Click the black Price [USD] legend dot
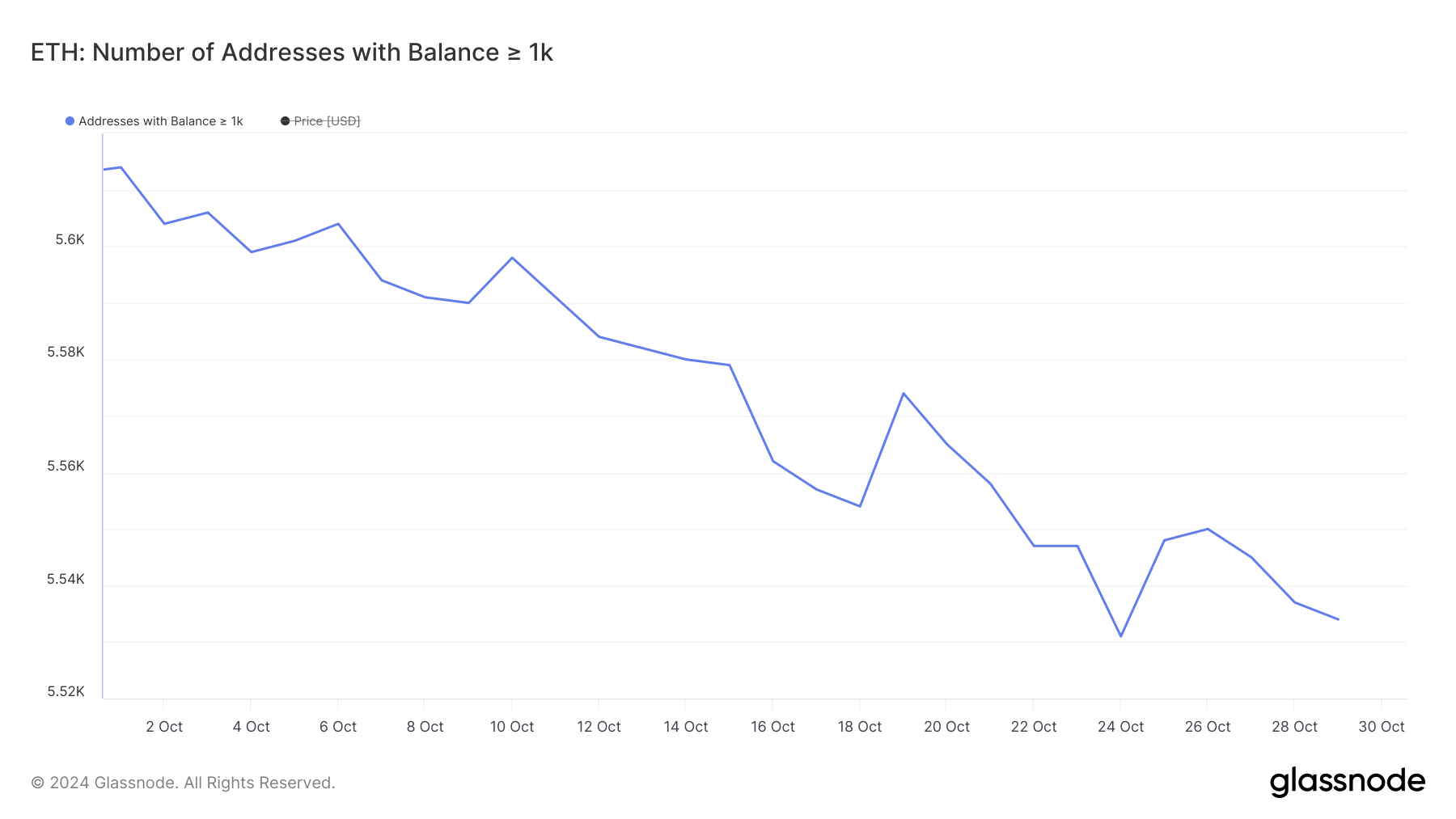Screen dimensions: 1456x819 285,121
